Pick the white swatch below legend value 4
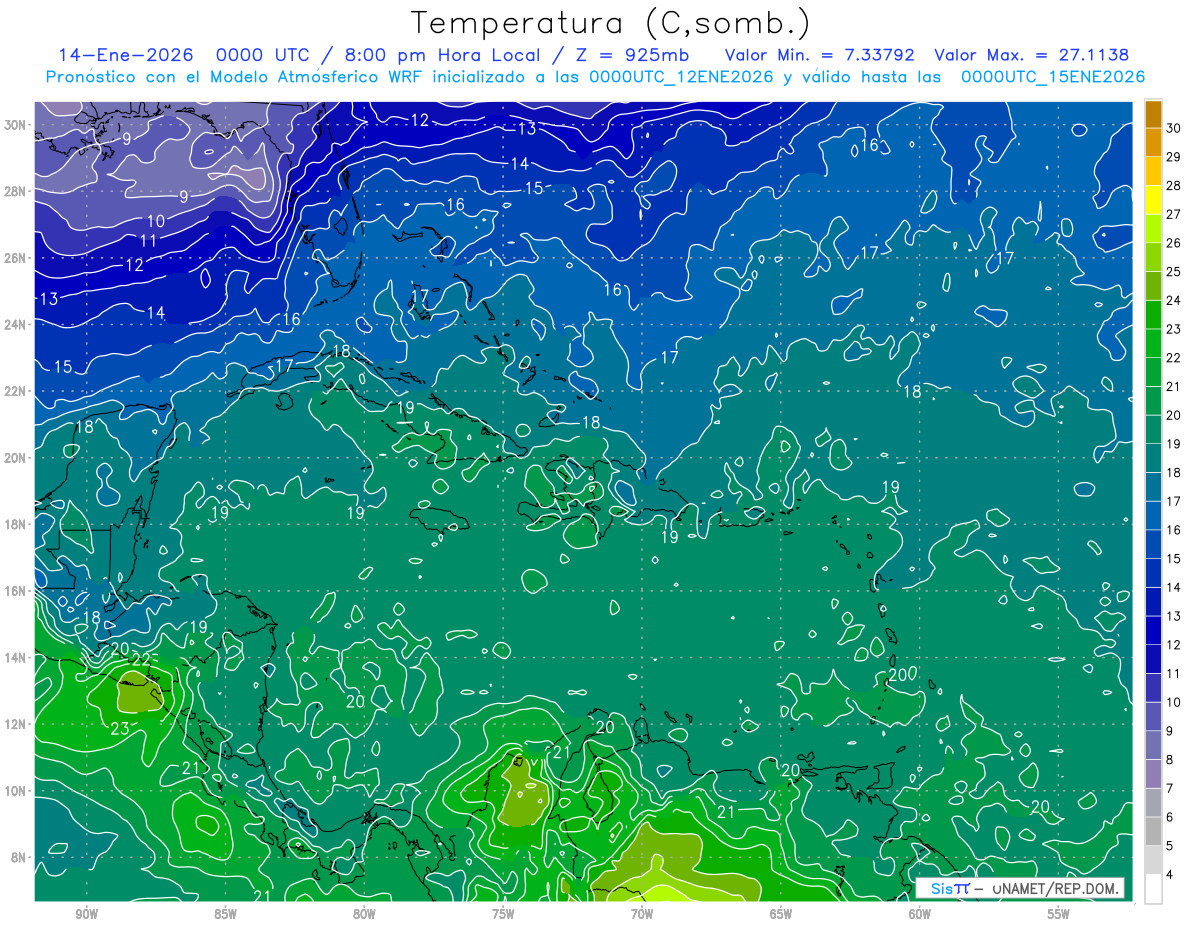This screenshot has width=1200, height=927. 1153,889
